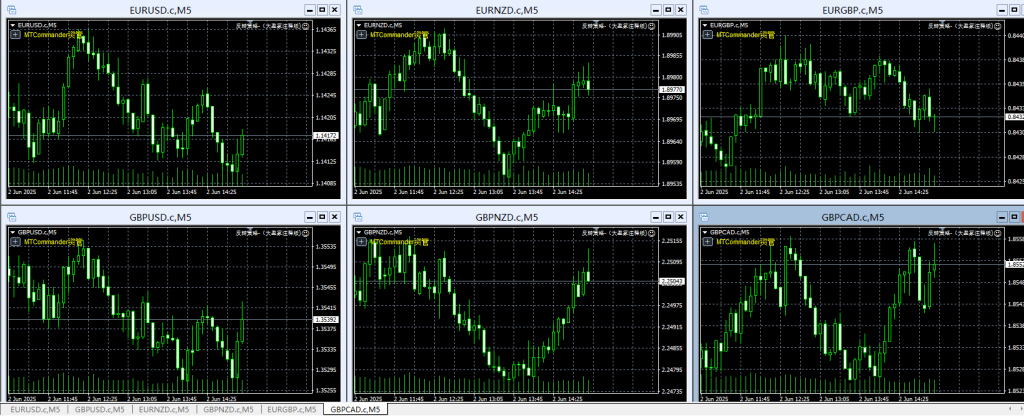Click the 1.14172 current price label on EURUSD
1024x416 pixels.
tap(326, 135)
